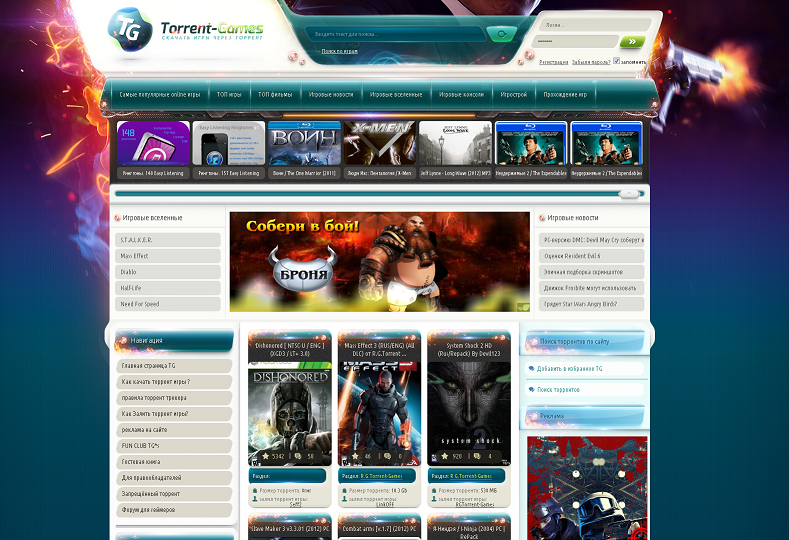Open the 'ТОП игры' menu item
The height and width of the screenshot is (540, 789).
(229, 95)
